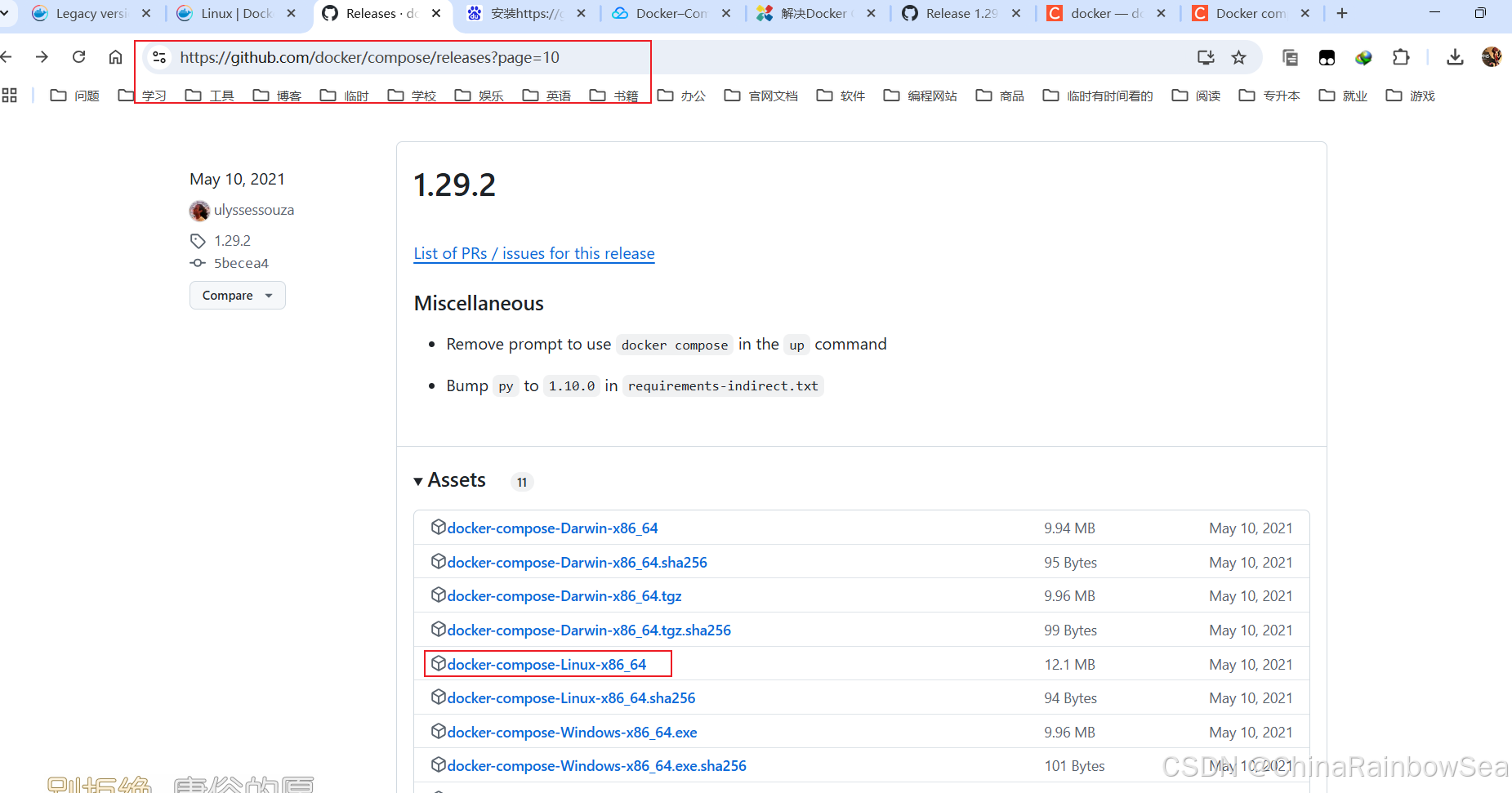This screenshot has height=793, width=1512.
Task: Download docker-compose-Linux-x86_64 asset
Action: pyautogui.click(x=546, y=665)
